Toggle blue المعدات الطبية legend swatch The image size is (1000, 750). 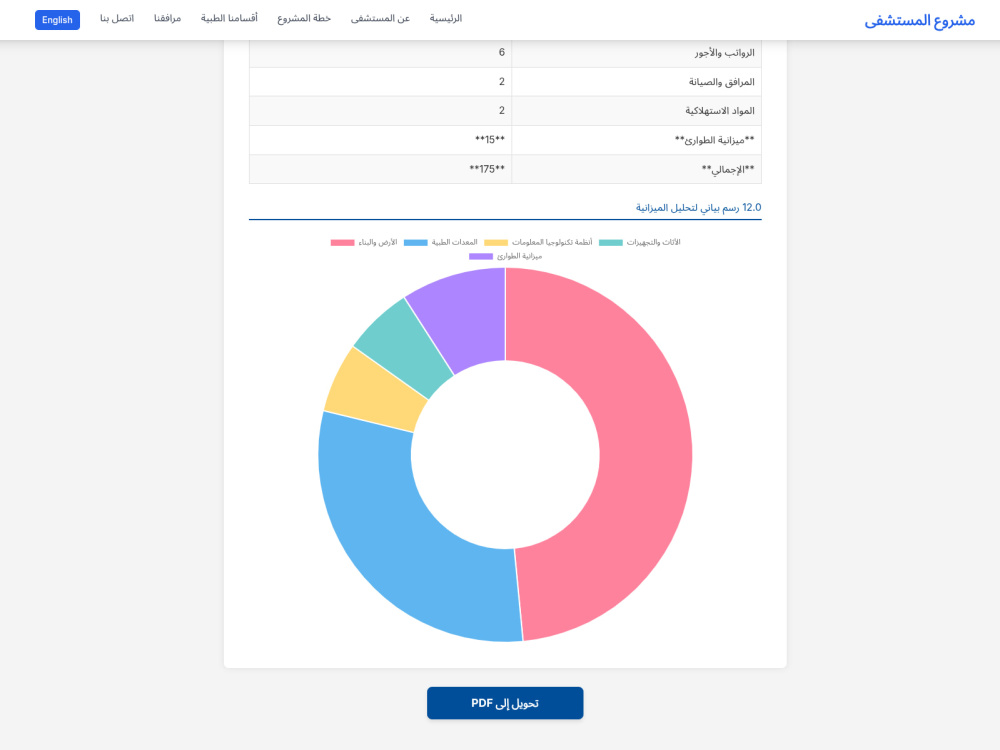pos(416,242)
